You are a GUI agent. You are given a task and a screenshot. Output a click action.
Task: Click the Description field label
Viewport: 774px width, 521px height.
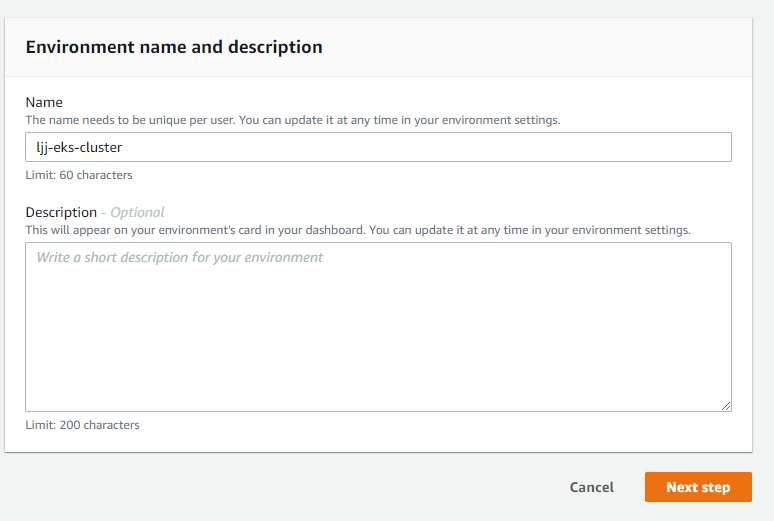[61, 212]
